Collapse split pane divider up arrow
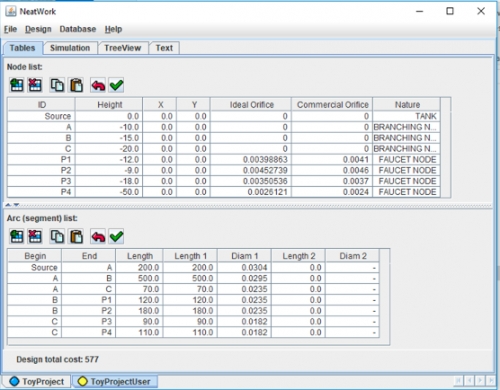 pos(8,205)
